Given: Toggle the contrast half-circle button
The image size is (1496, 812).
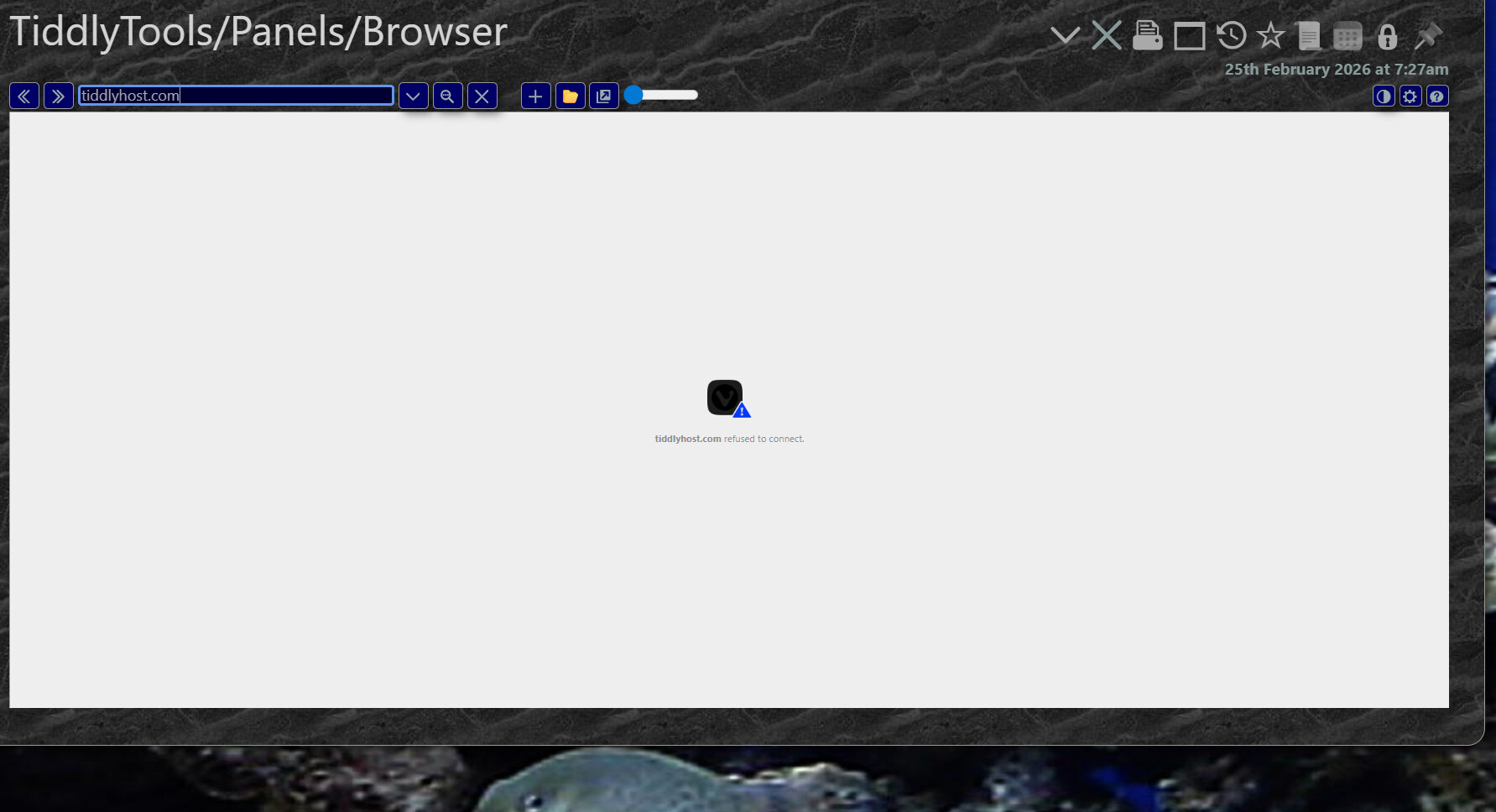Looking at the screenshot, I should coord(1384,96).
